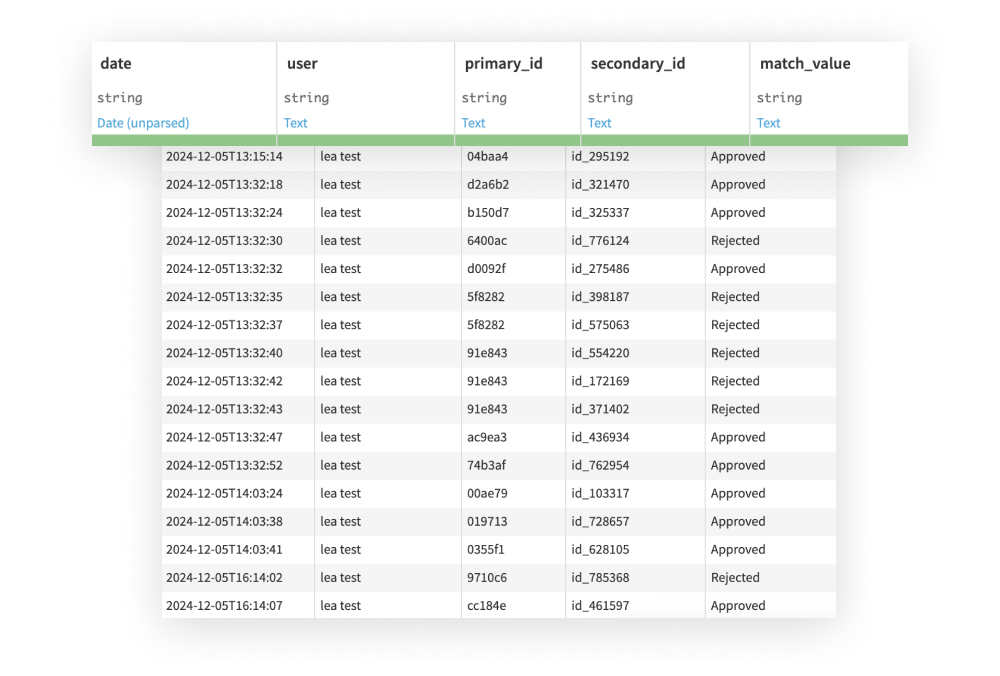Click primary_id cell b150d7

coord(488,213)
